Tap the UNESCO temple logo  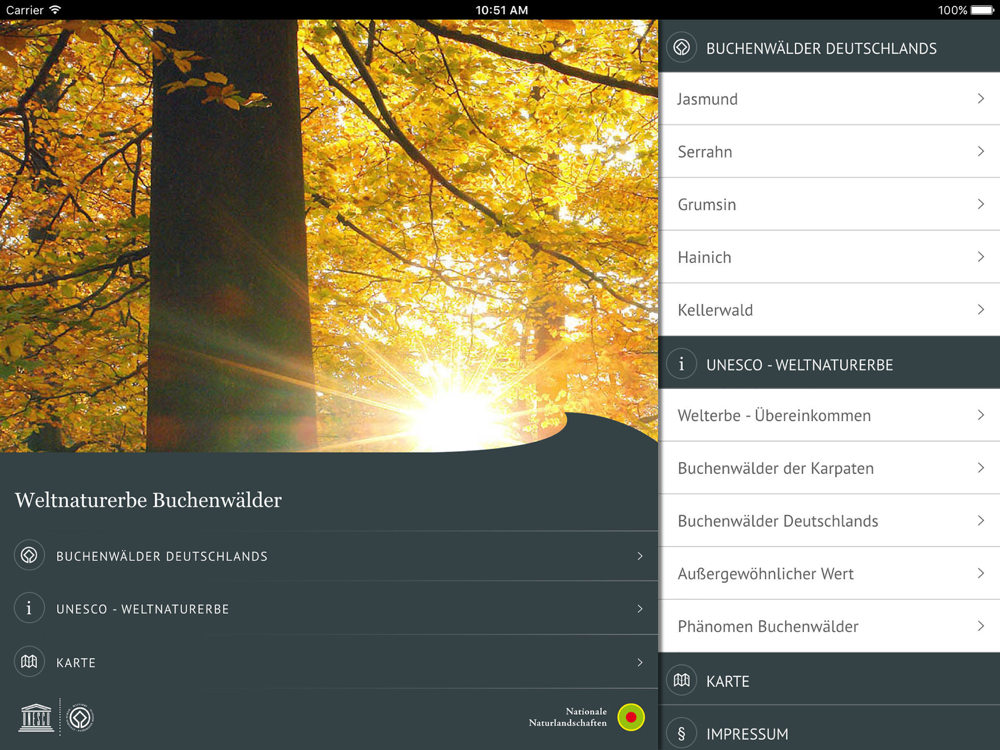36,717
